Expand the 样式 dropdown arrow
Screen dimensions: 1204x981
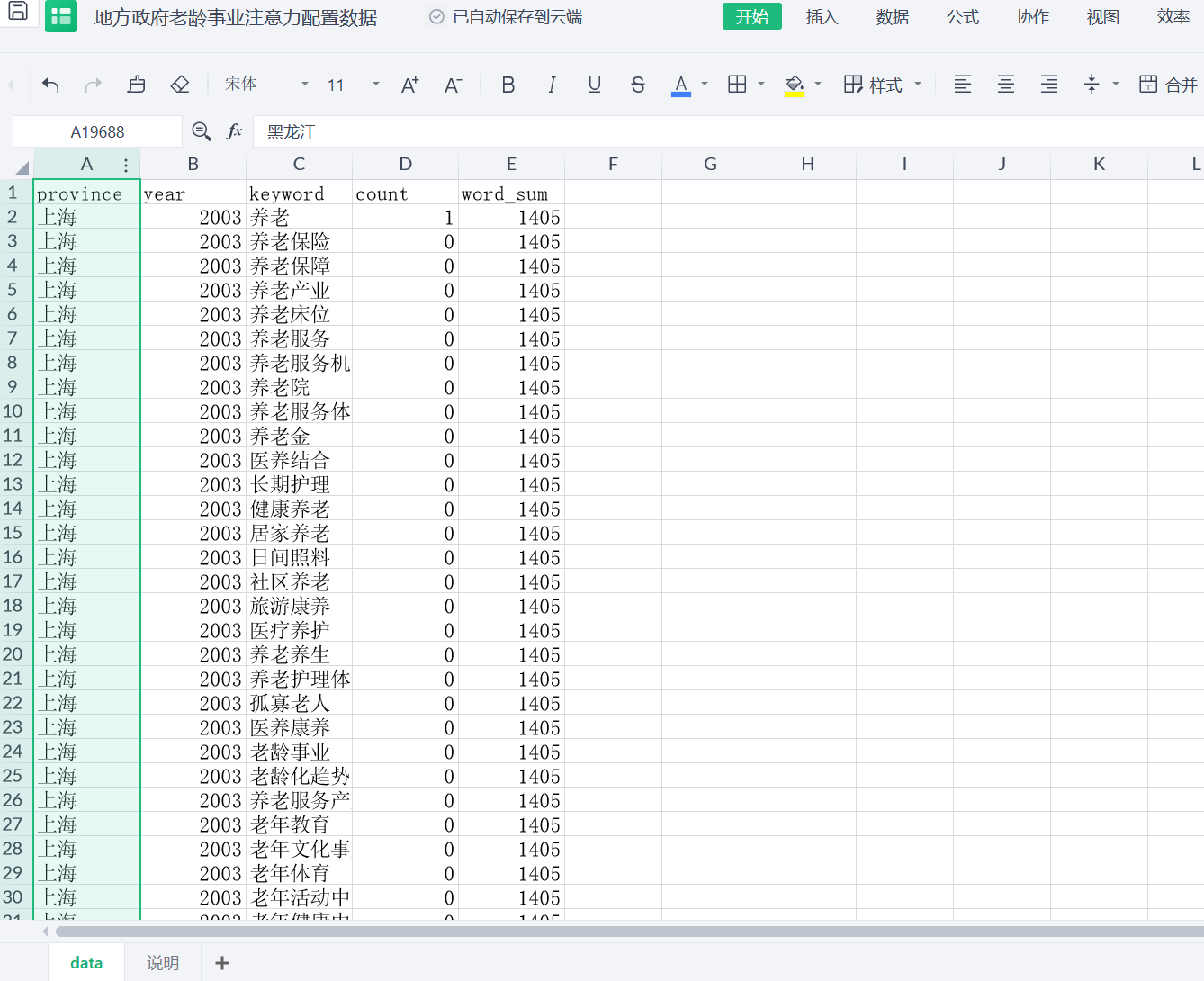tap(918, 85)
